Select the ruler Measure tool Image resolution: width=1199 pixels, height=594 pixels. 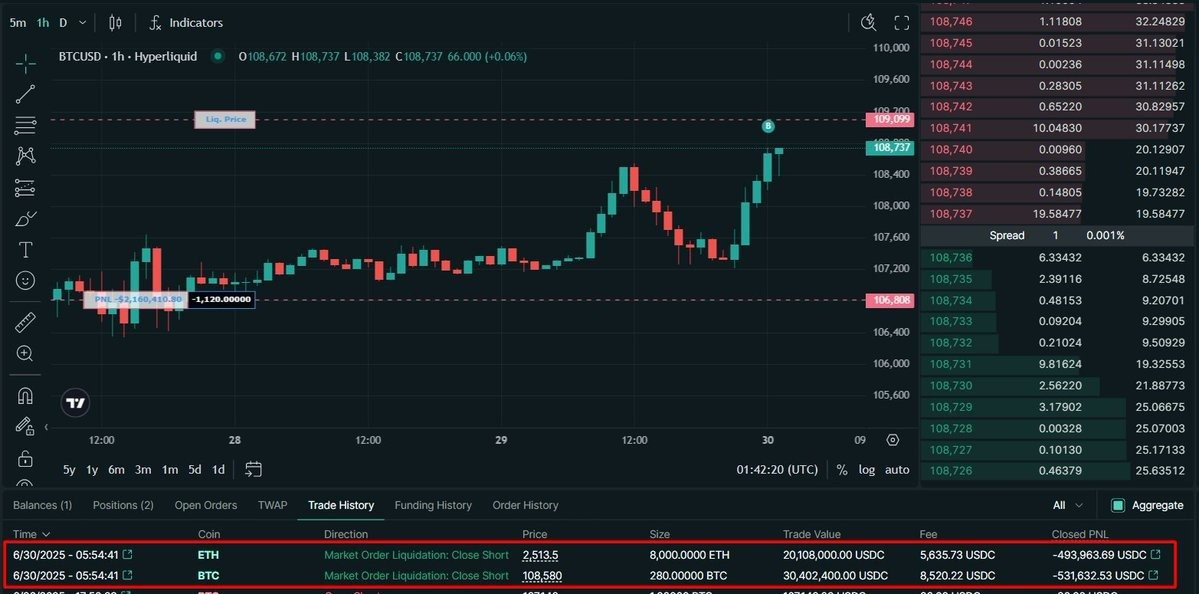coord(25,323)
